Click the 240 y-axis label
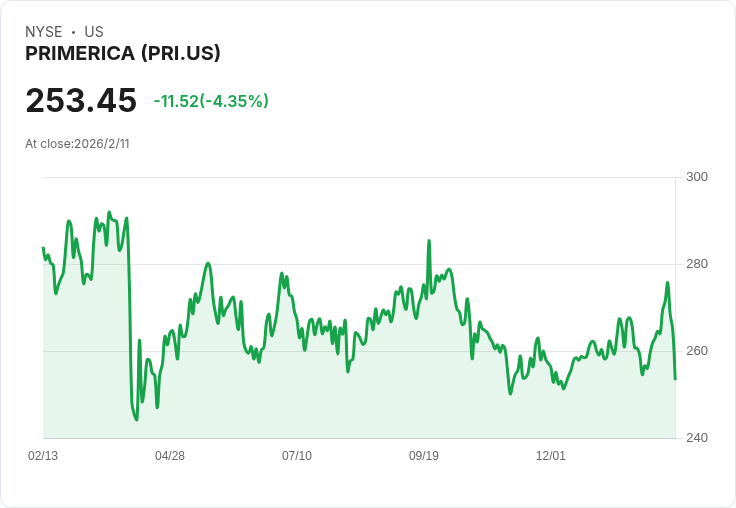The image size is (736, 508). (x=697, y=438)
